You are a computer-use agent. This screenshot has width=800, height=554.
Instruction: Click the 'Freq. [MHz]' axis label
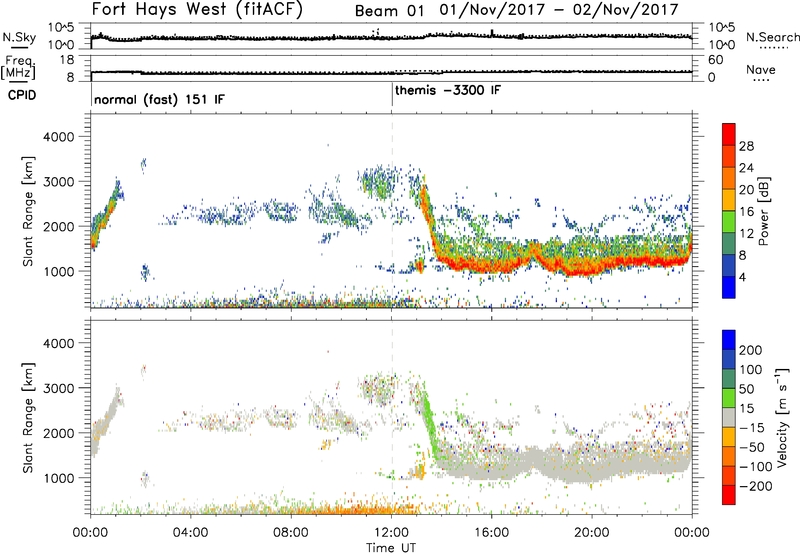click(x=19, y=67)
